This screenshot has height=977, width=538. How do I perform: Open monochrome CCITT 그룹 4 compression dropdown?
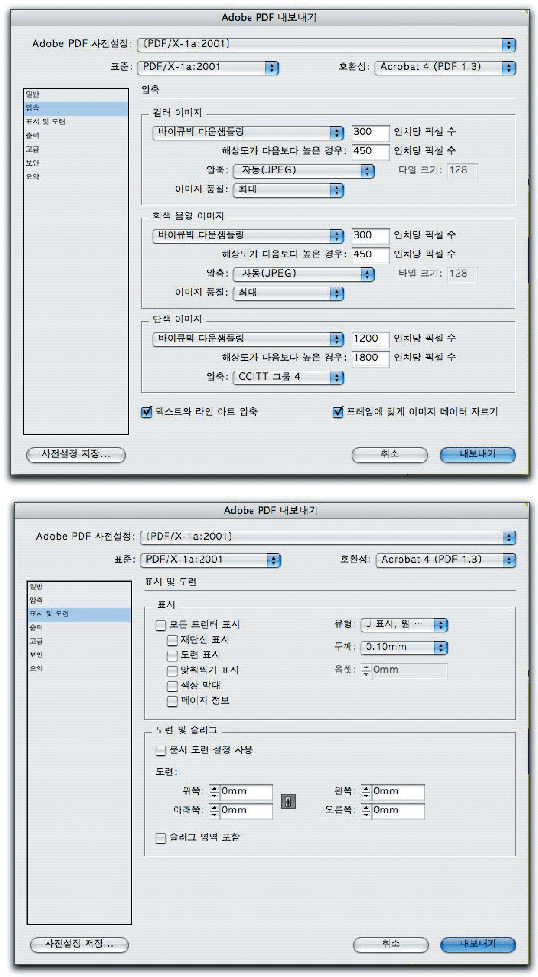coord(288,376)
